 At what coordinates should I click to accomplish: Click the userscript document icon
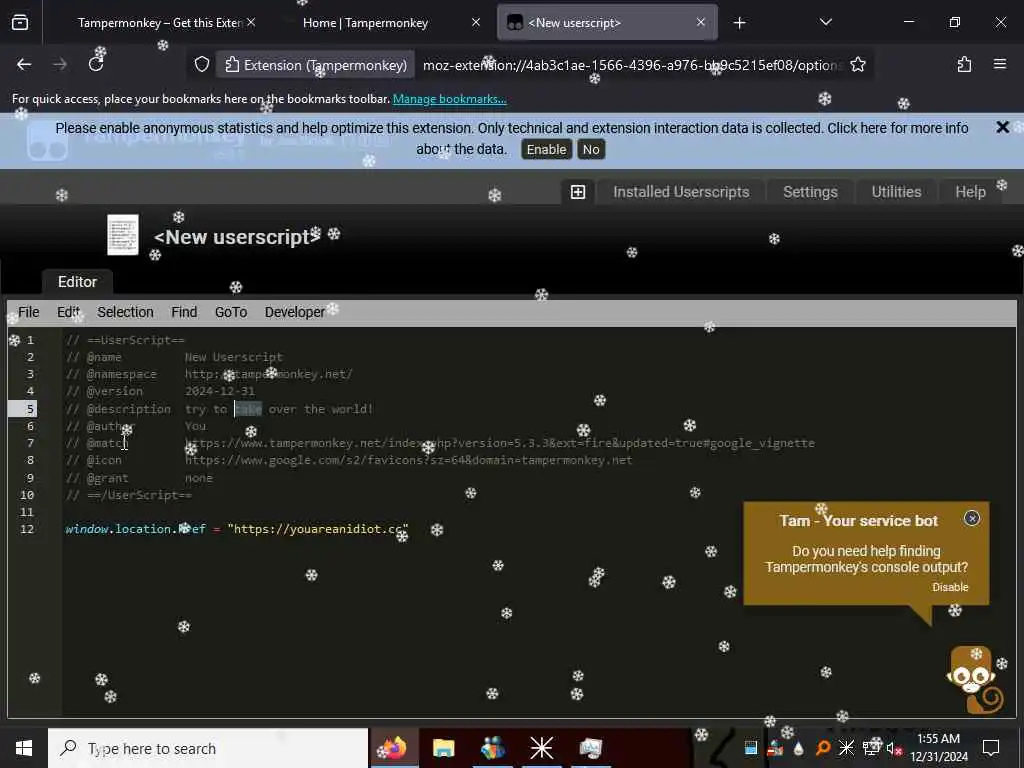pos(123,235)
